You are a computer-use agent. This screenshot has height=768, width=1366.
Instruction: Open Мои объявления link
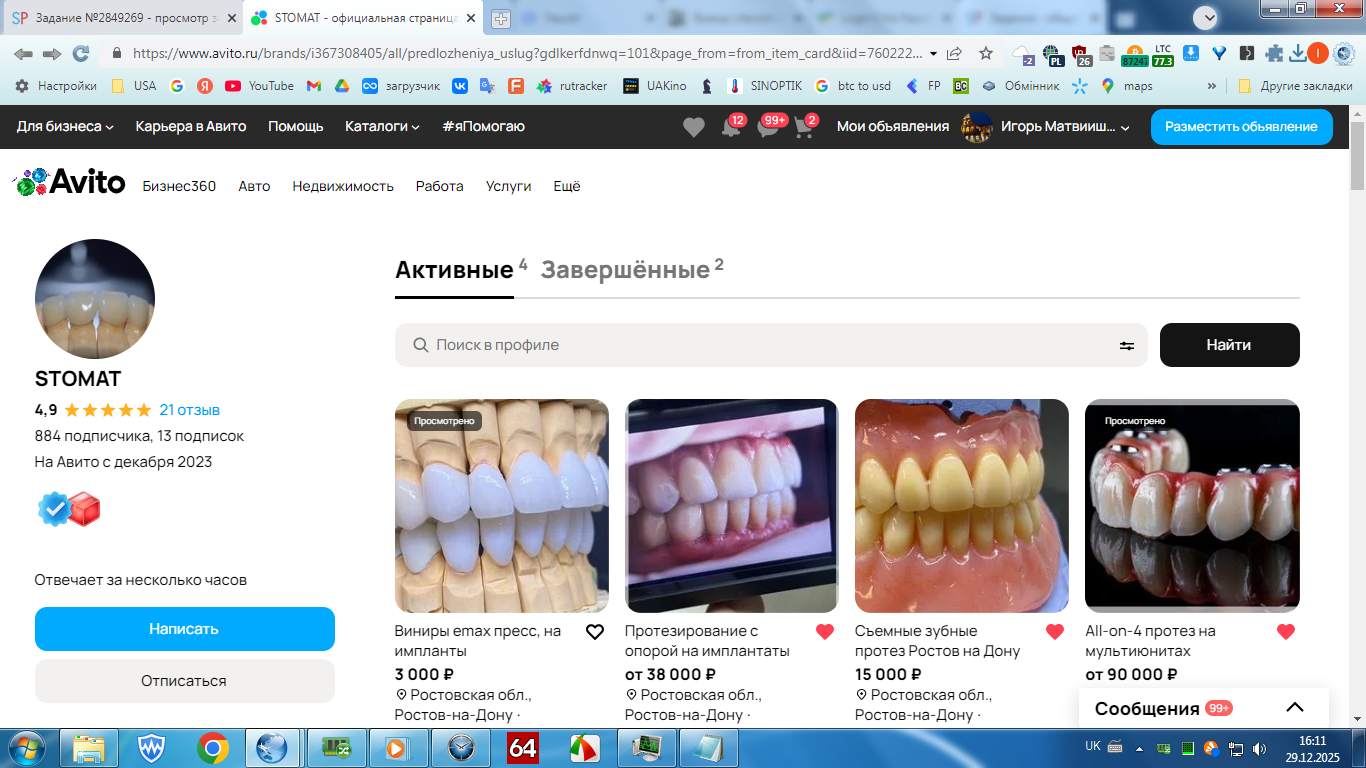[x=893, y=127]
